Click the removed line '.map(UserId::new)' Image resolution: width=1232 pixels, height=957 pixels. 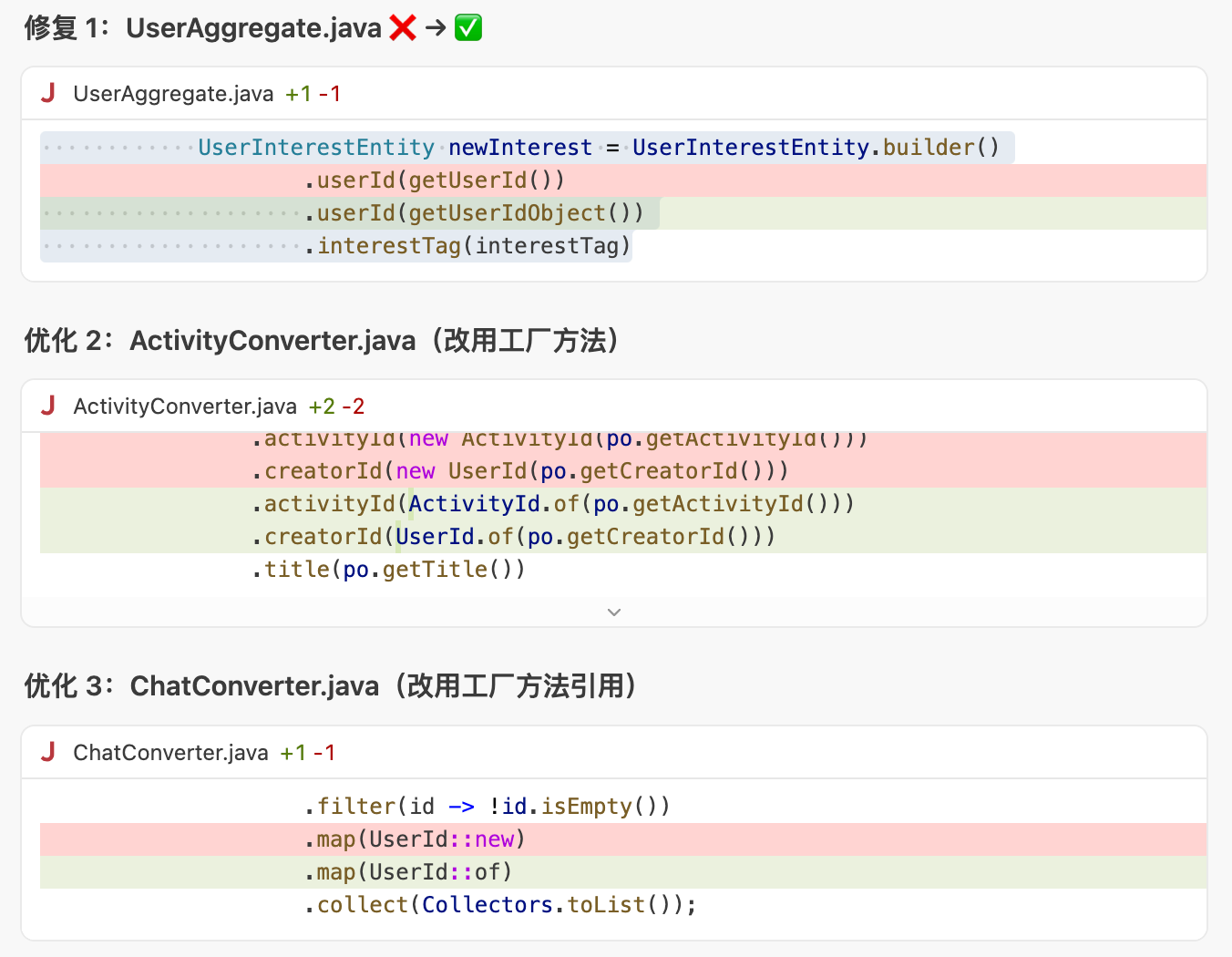click(623, 839)
